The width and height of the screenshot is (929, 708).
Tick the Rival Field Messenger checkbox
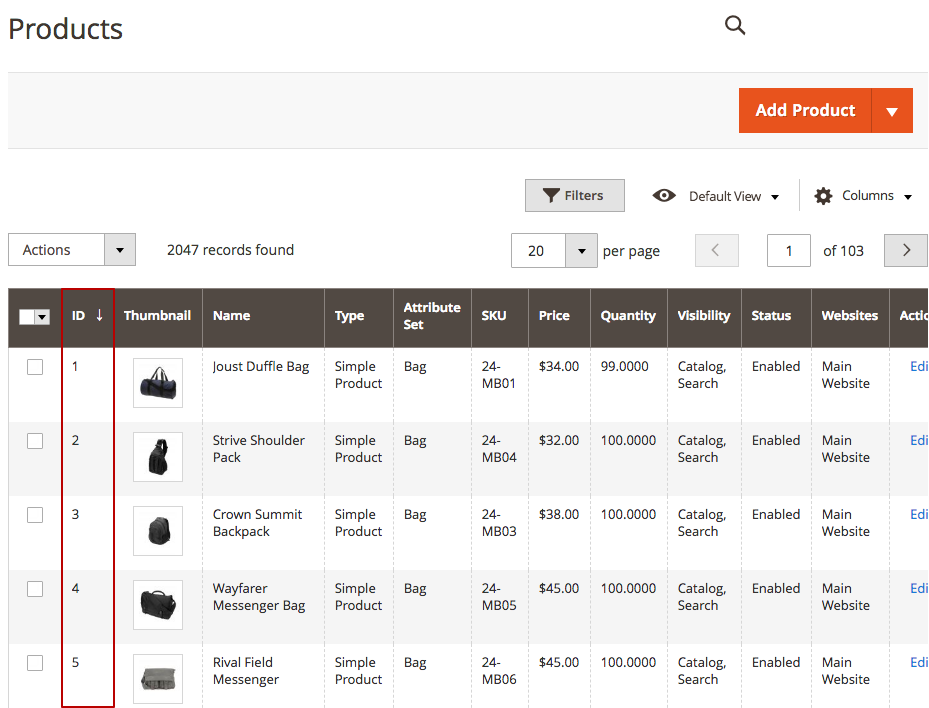[35, 663]
